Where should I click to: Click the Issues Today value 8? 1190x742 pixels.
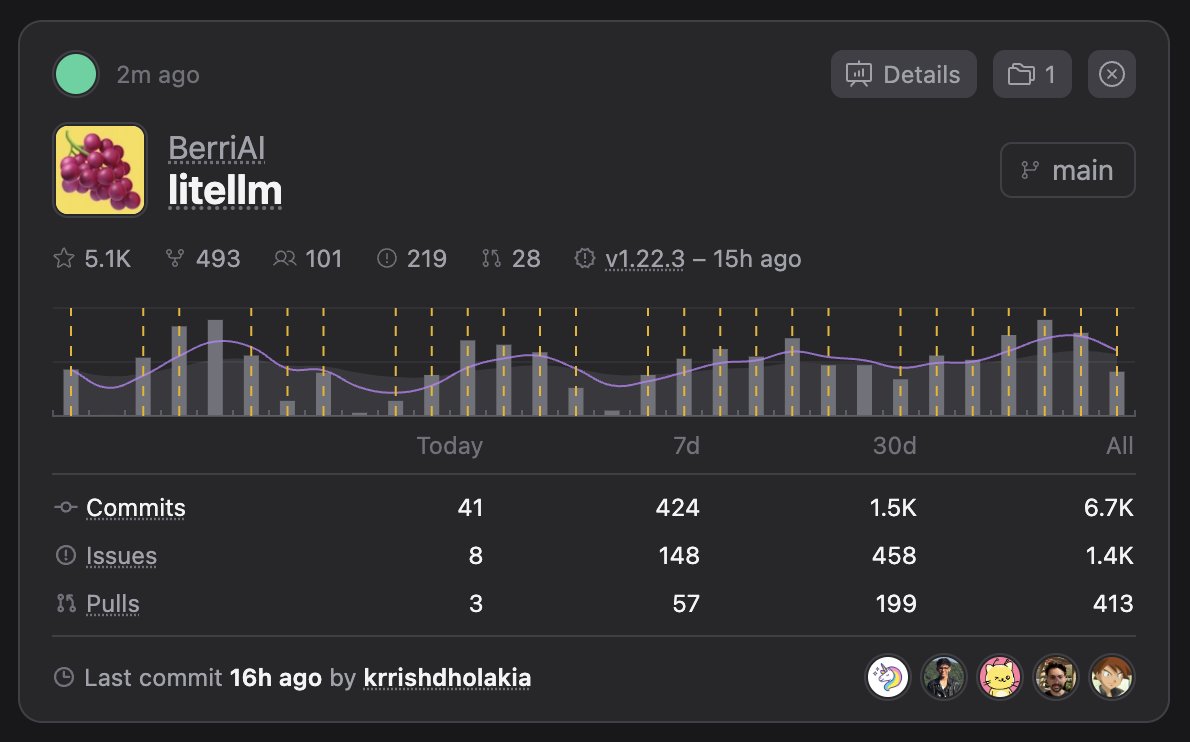[476, 556]
